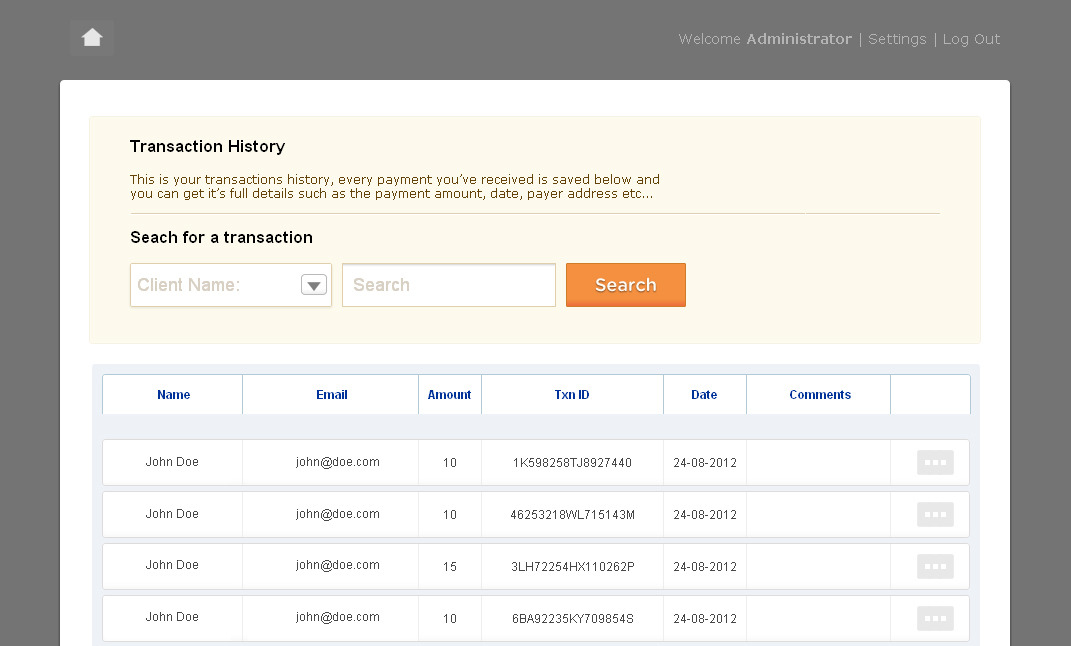Viewport: 1071px width, 646px height.
Task: Sort by the Date column header
Action: [x=704, y=395]
